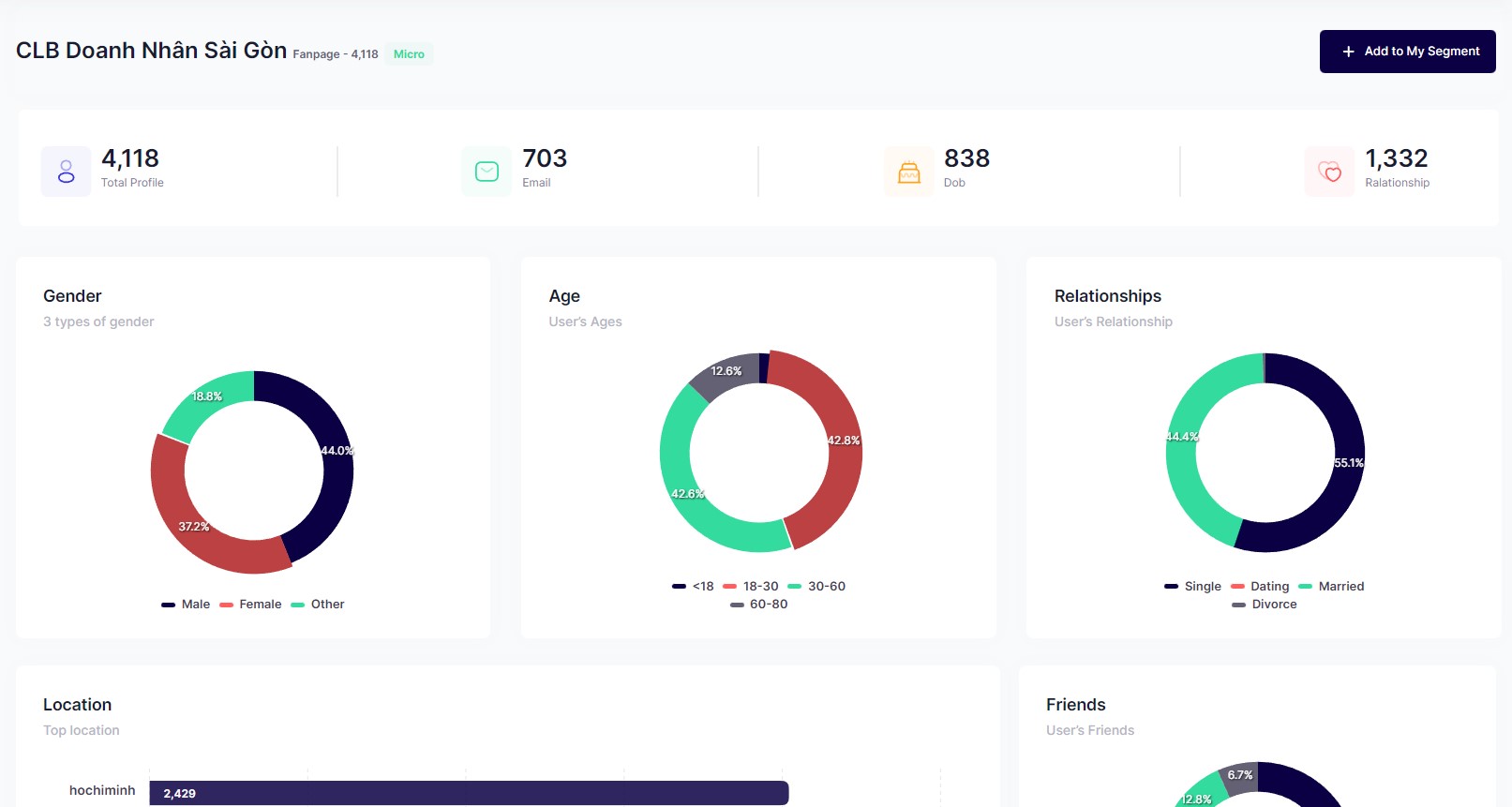Click the Location card heading
The width and height of the screenshot is (1512, 807).
77,705
